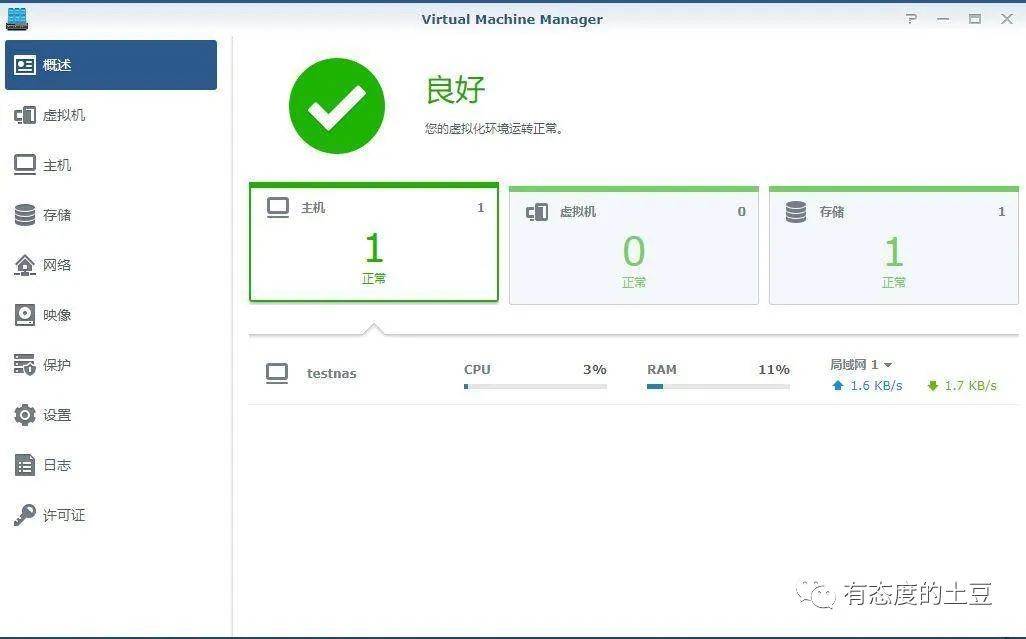Select the 存储 summary card
The height and width of the screenshot is (639, 1026).
pyautogui.click(x=894, y=245)
